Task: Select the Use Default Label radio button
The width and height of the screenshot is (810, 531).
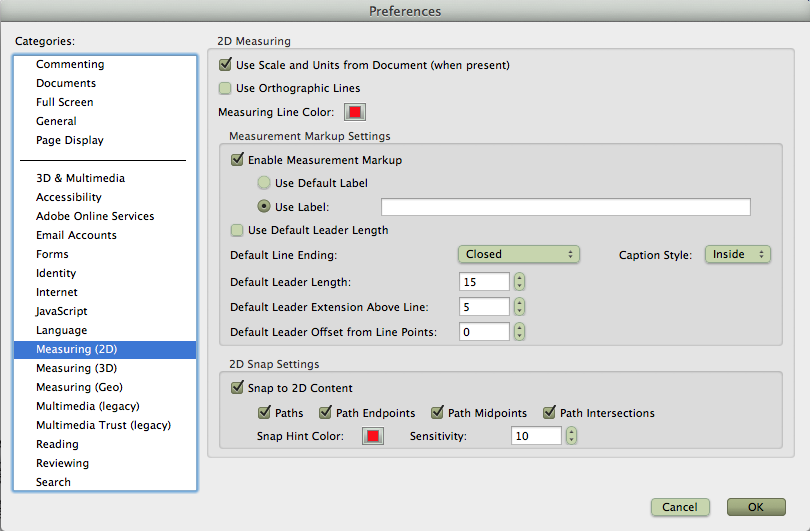Action: [264, 182]
